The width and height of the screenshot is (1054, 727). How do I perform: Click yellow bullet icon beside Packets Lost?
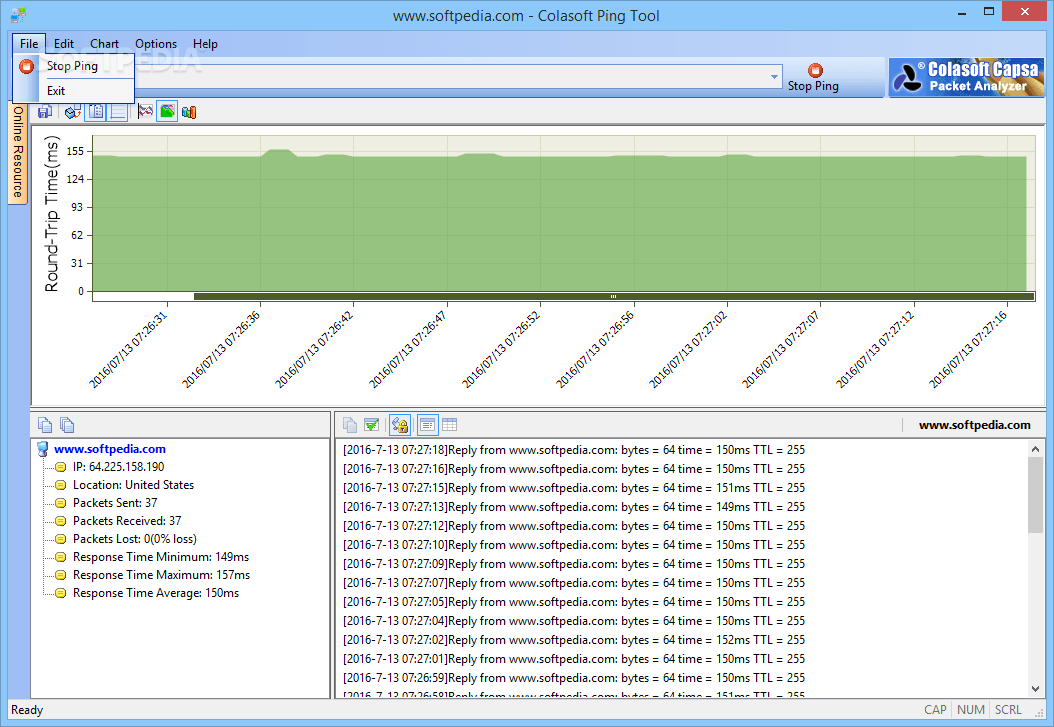(x=60, y=539)
